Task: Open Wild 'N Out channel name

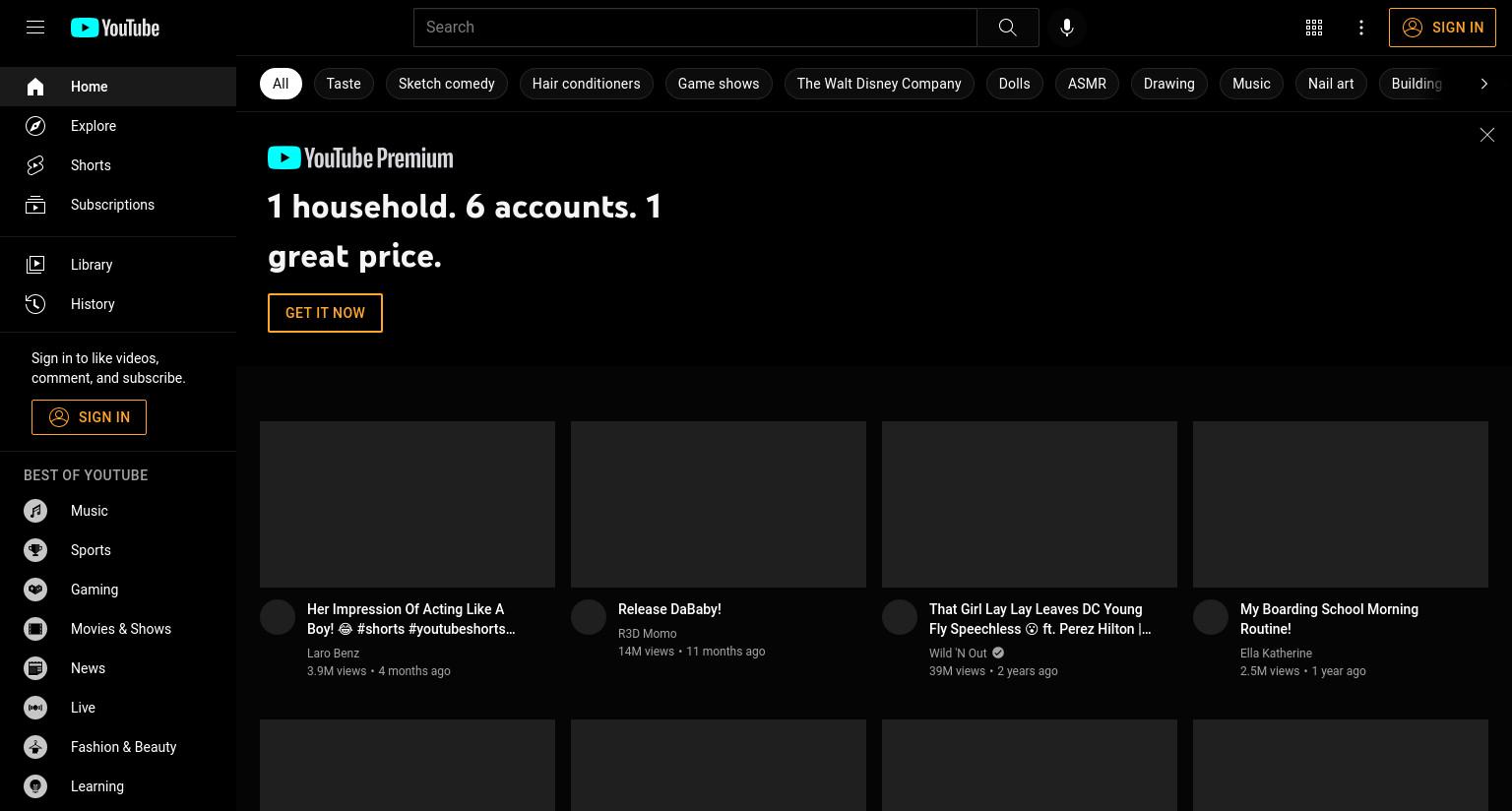Action: [x=958, y=654]
